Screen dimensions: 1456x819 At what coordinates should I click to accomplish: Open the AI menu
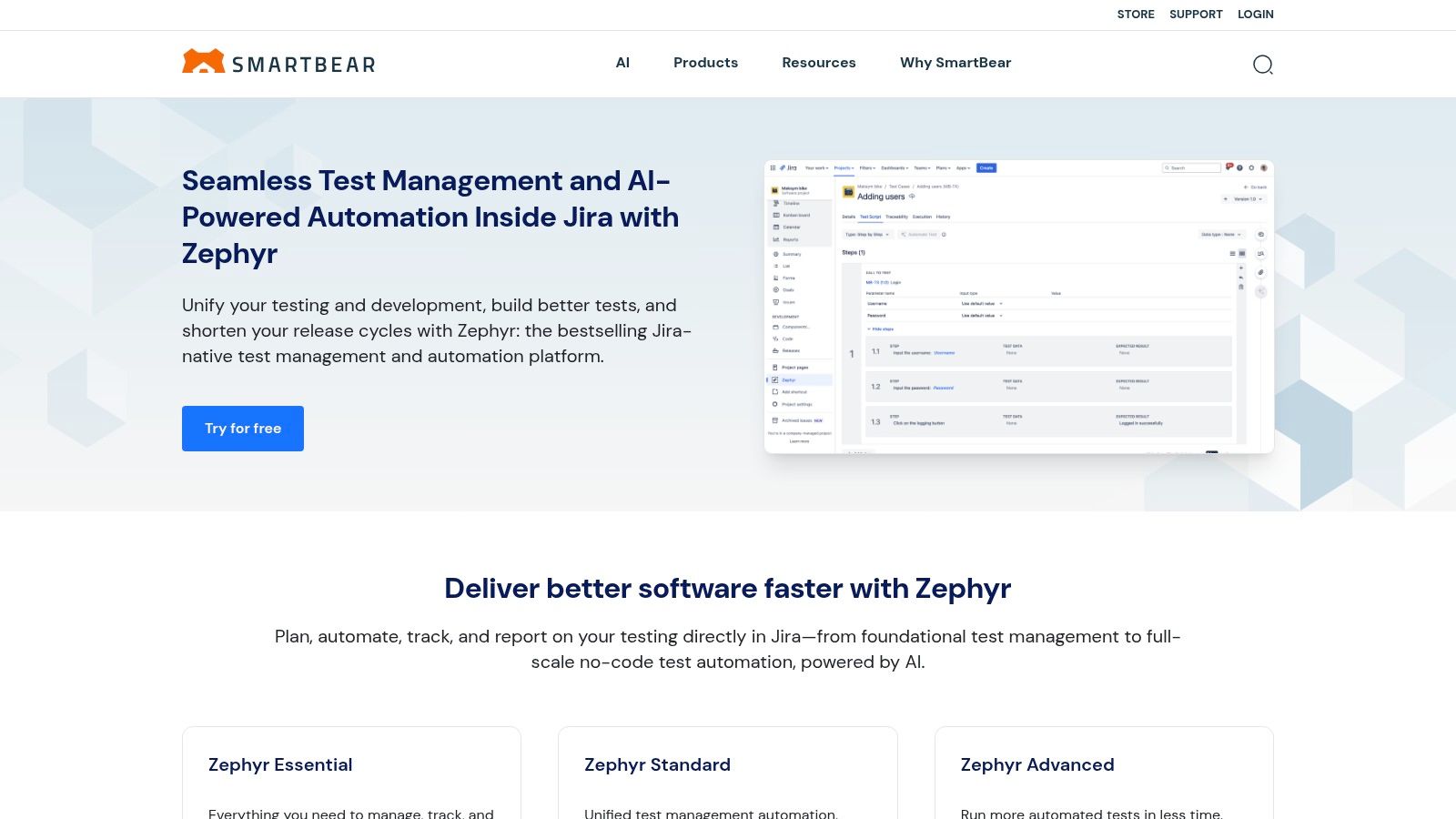pyautogui.click(x=622, y=63)
